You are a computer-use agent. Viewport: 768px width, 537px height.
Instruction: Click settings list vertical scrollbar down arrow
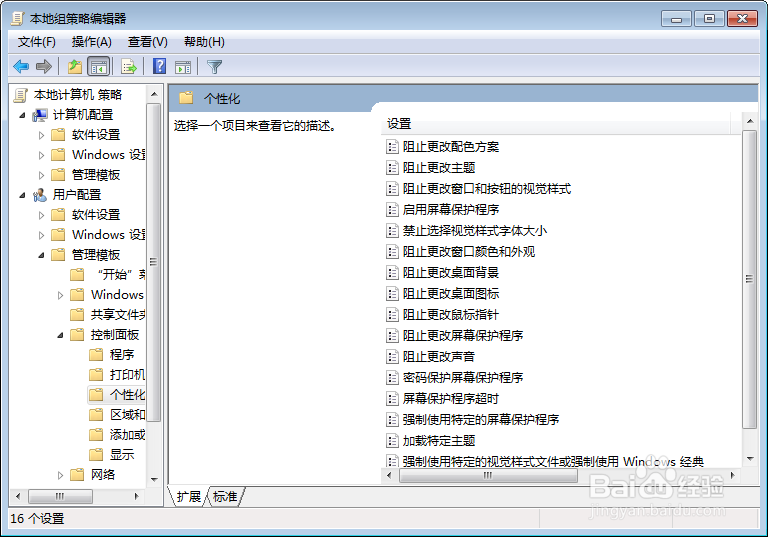[x=750, y=459]
